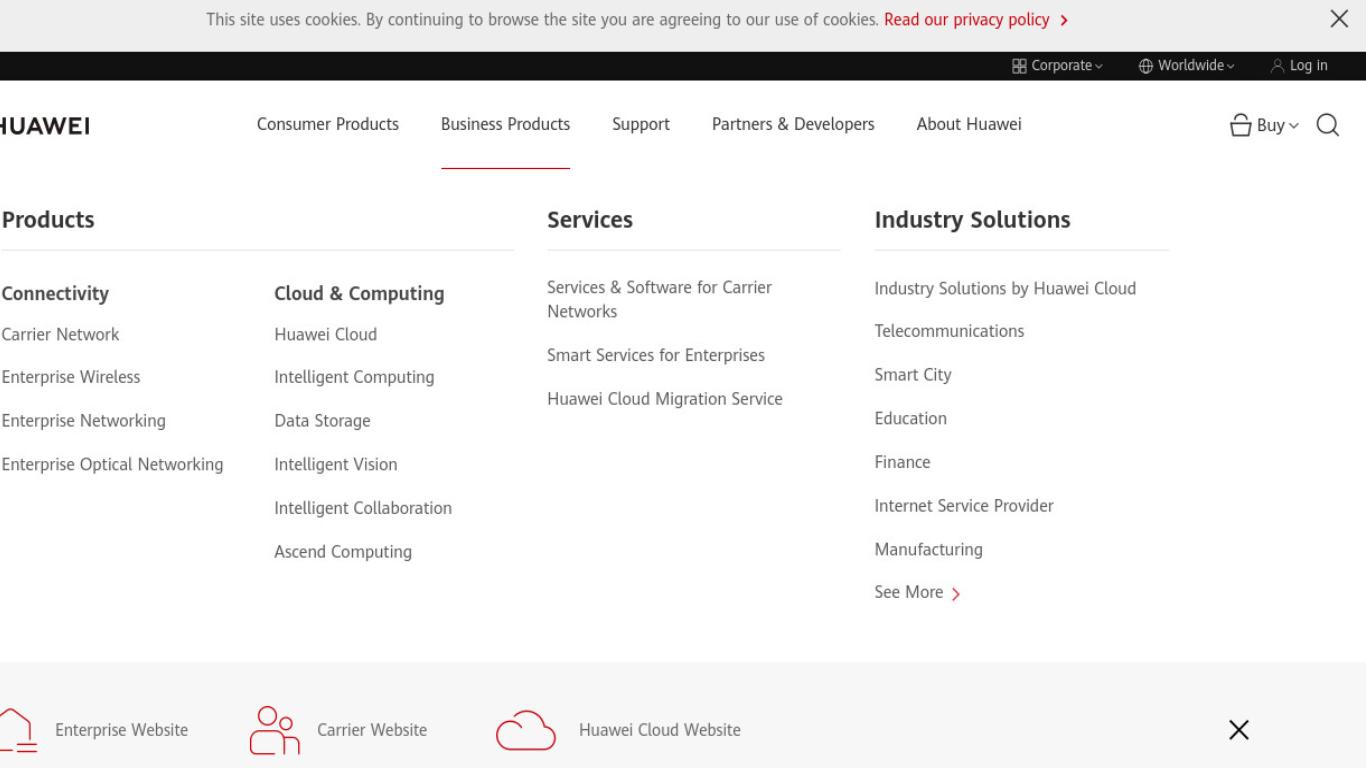1366x768 pixels.
Task: Open Smart City industry link
Action: coord(913,376)
